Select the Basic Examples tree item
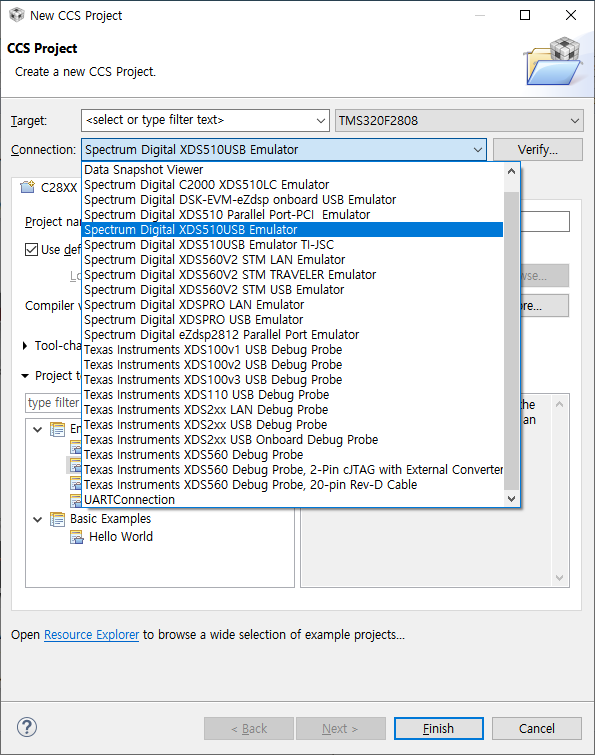This screenshot has width=595, height=755. pyautogui.click(x=110, y=519)
